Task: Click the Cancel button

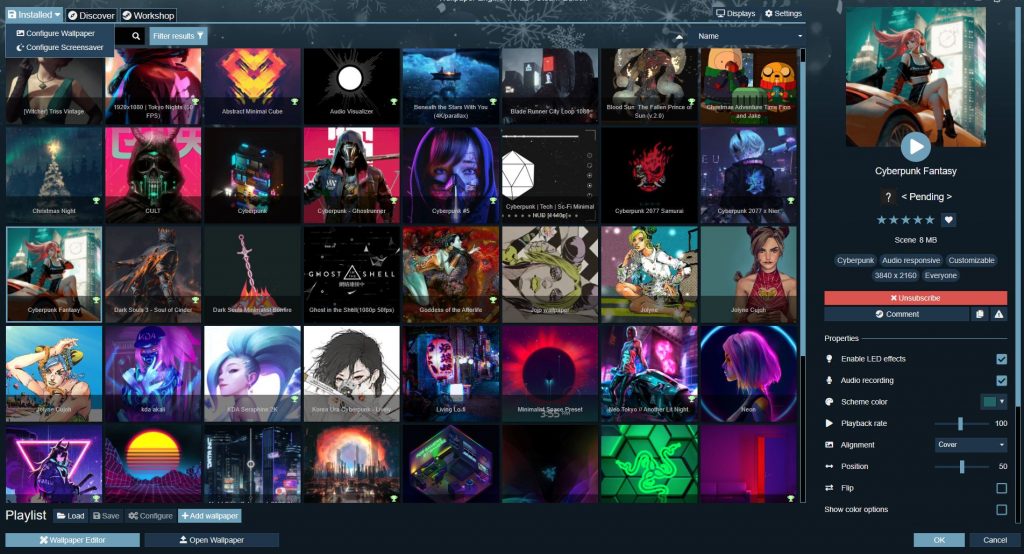Action: (995, 540)
